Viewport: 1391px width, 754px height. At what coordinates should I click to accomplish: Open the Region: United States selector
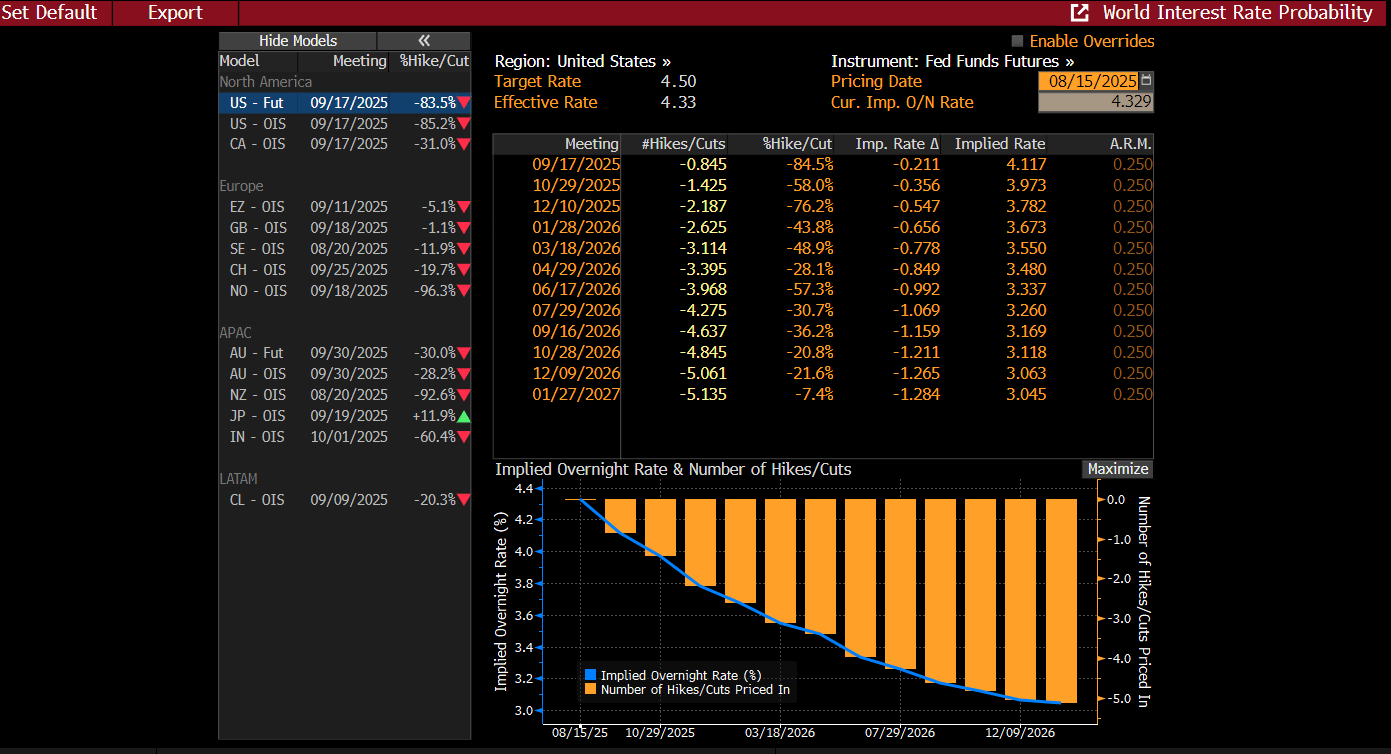[582, 61]
